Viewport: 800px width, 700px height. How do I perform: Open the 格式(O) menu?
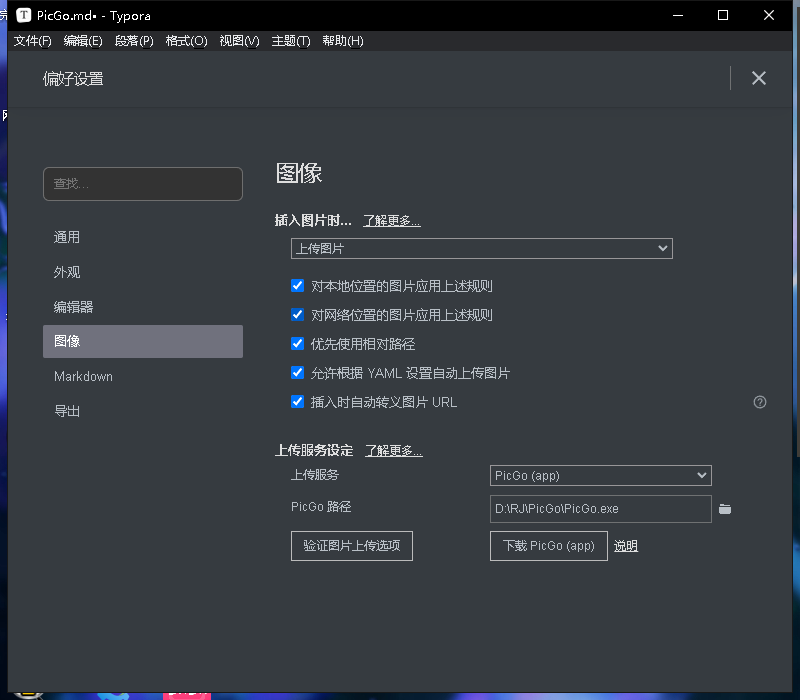click(186, 41)
